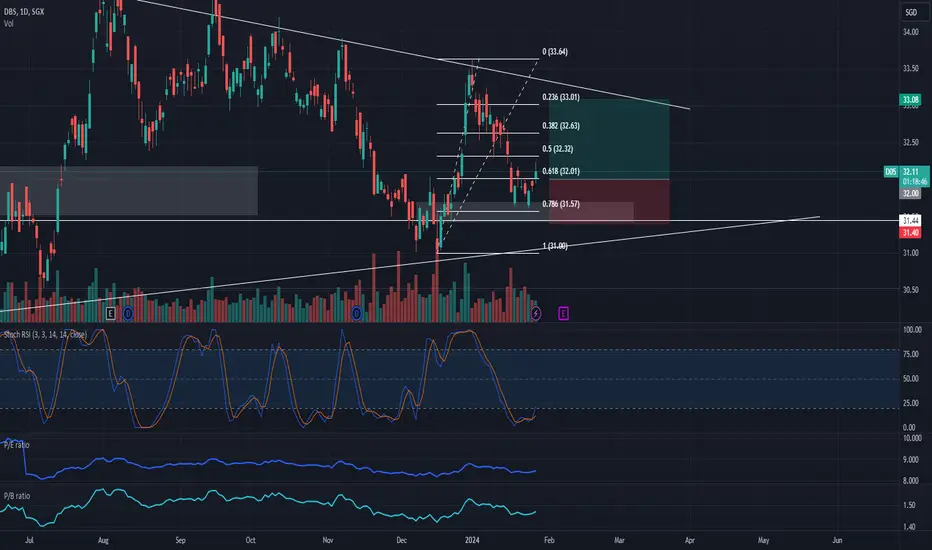Click 32.50 on the price axis

point(911,143)
